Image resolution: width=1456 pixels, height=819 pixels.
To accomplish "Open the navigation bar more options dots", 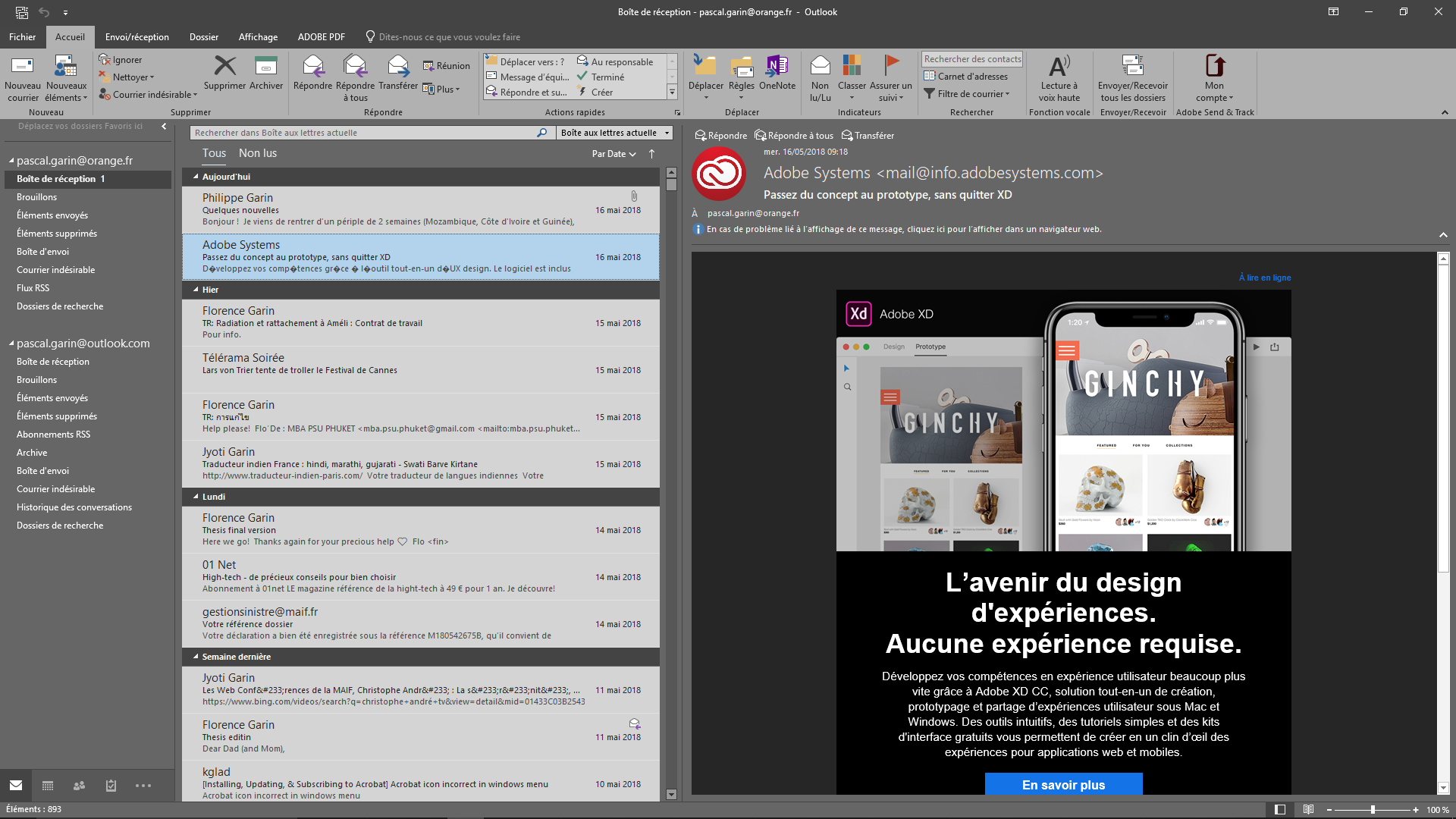I will coord(143,786).
